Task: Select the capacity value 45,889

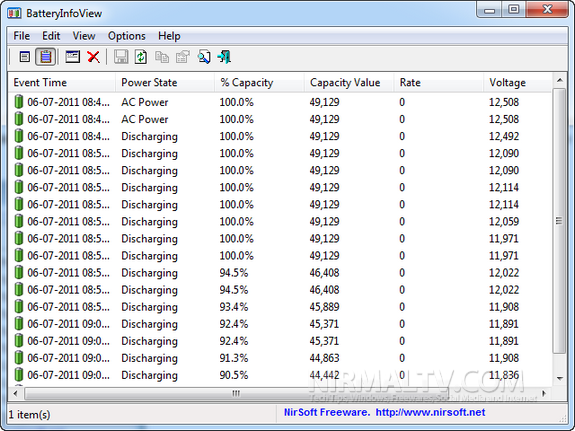Action: (325, 307)
